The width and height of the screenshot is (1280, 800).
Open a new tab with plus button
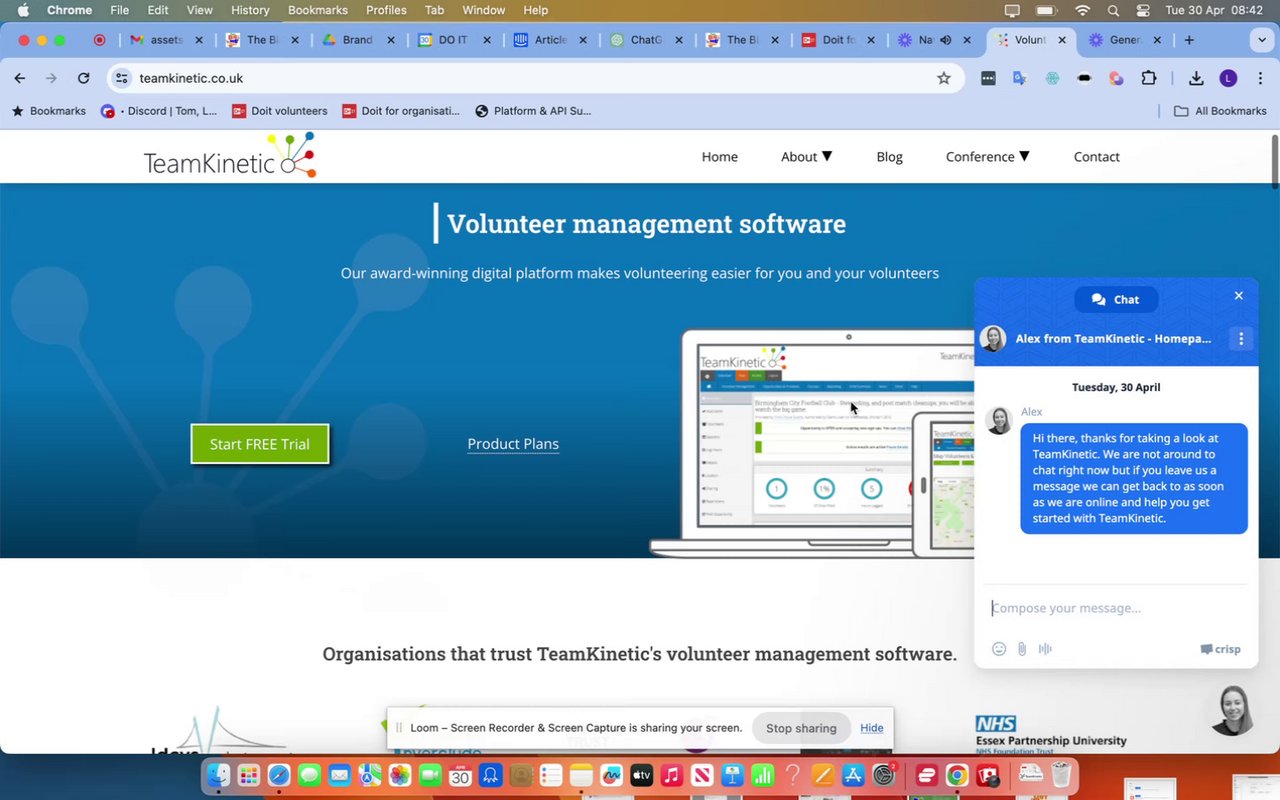coord(1189,40)
